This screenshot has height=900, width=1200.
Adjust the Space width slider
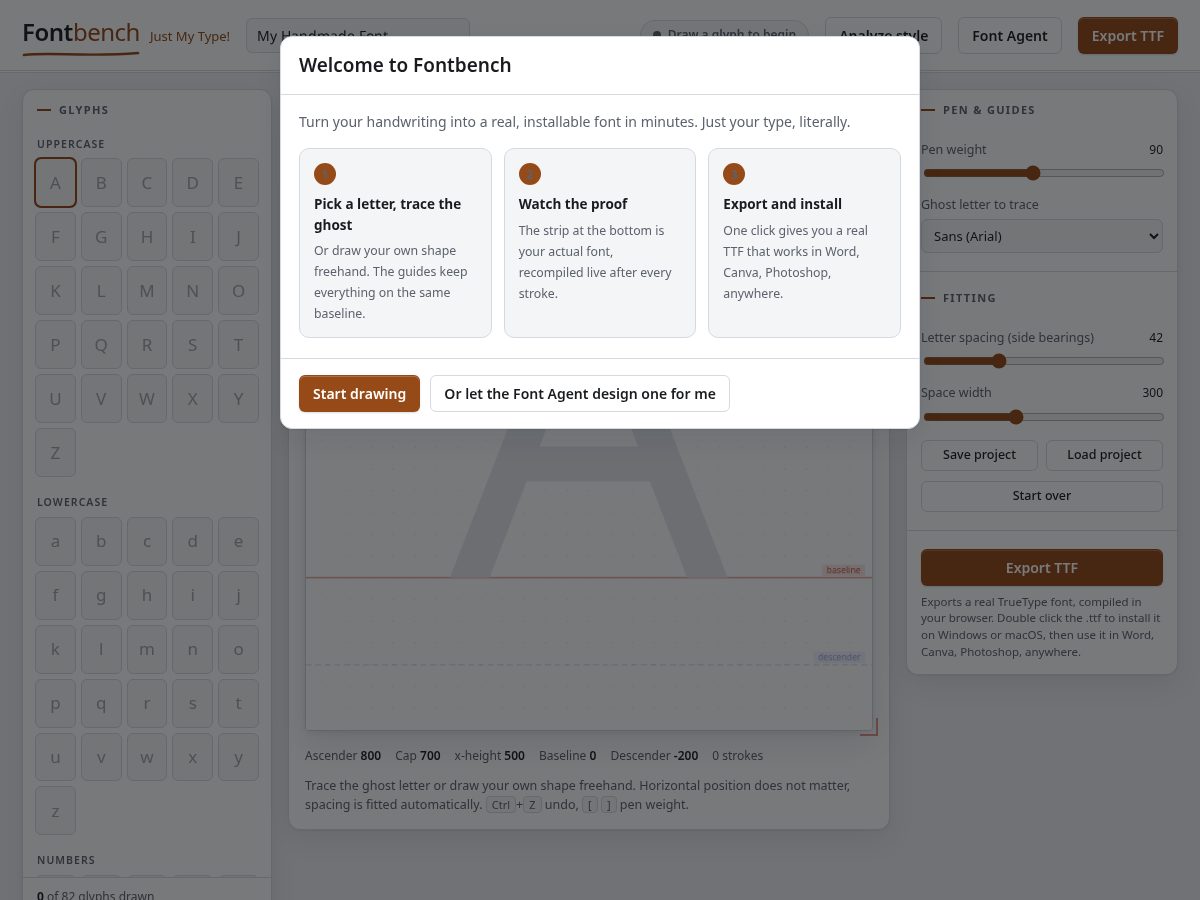pyautogui.click(x=1042, y=416)
